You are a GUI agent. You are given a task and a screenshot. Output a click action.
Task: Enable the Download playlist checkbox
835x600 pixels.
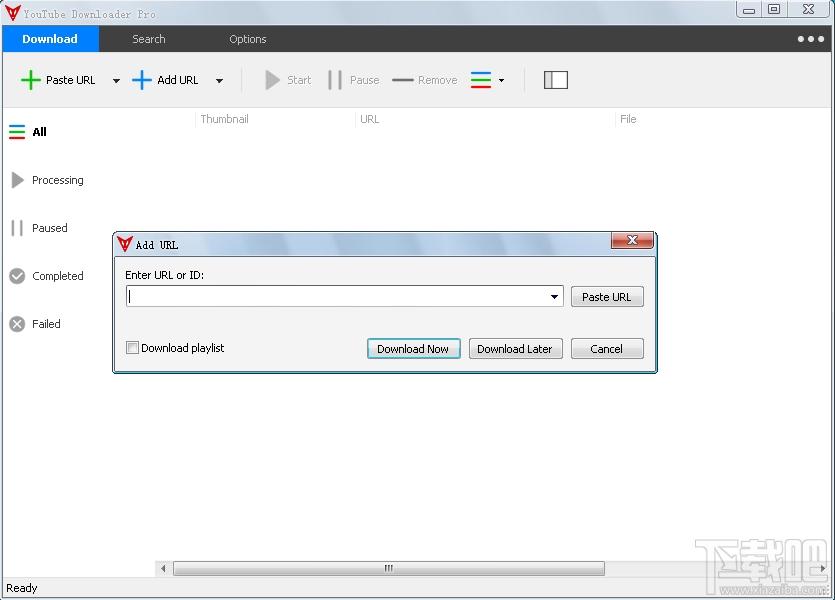[x=132, y=348]
